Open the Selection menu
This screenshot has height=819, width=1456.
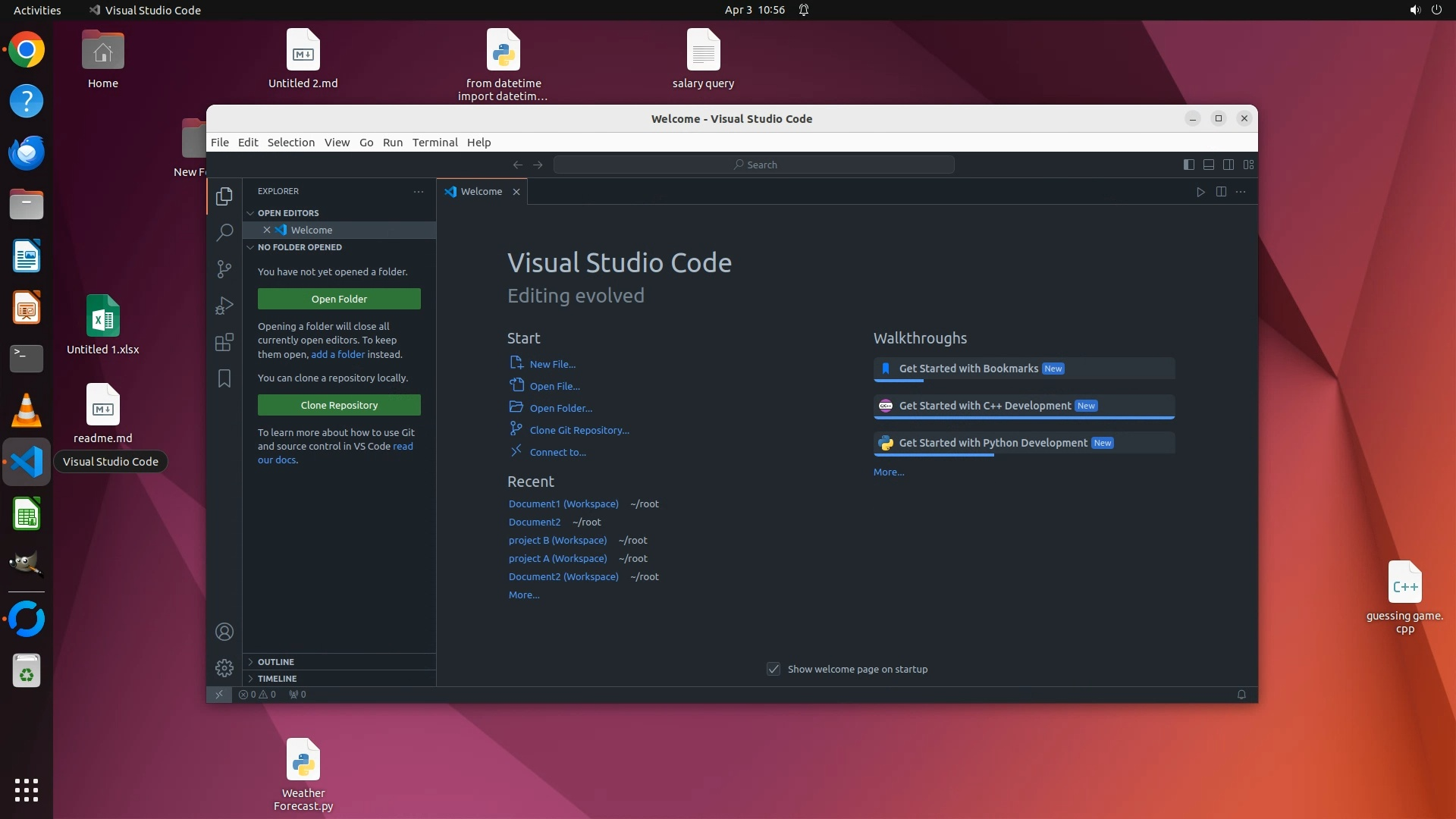(290, 143)
